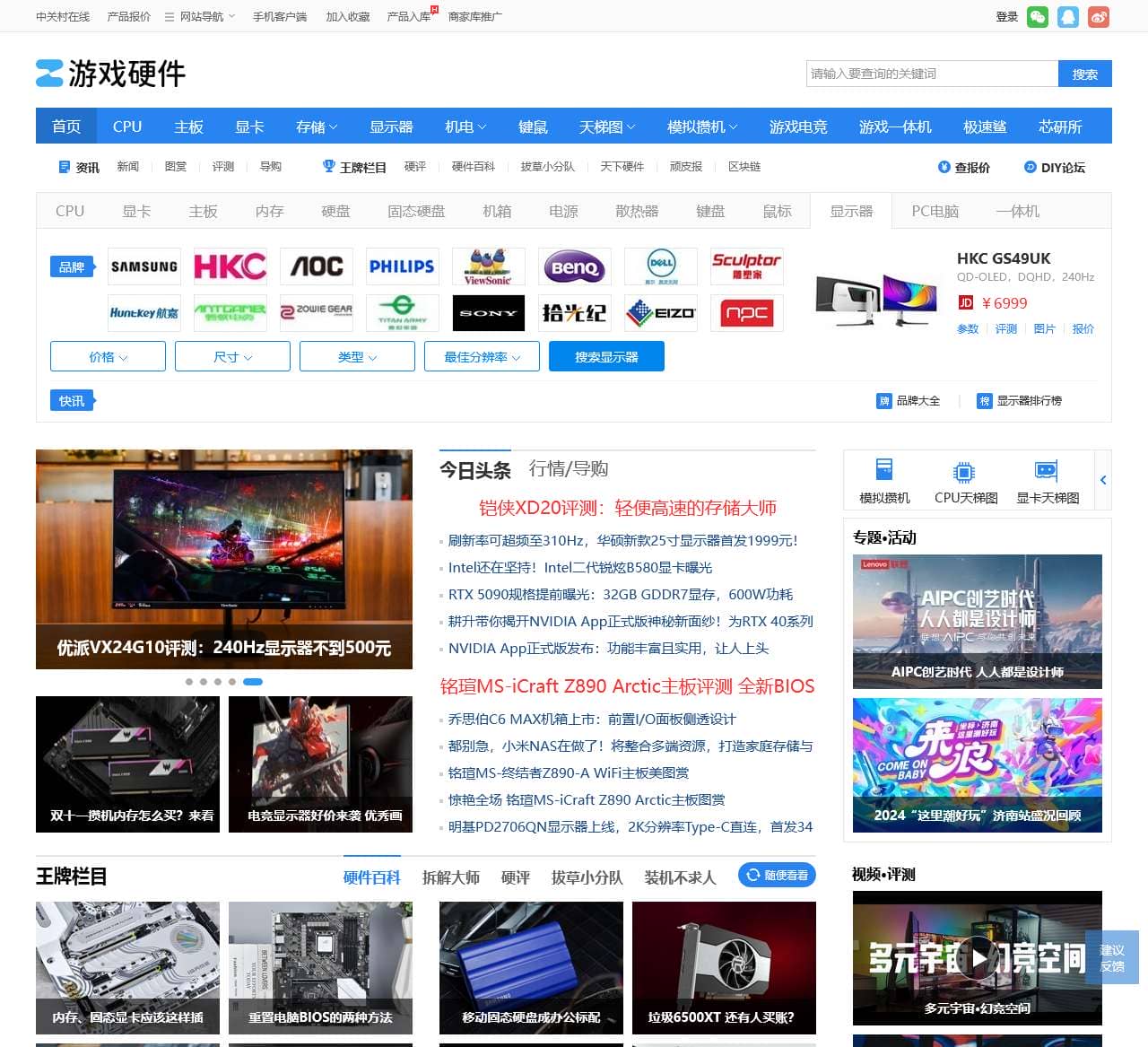Click the 登录 link
Screen dimensions: 1148x1047
[1007, 17]
